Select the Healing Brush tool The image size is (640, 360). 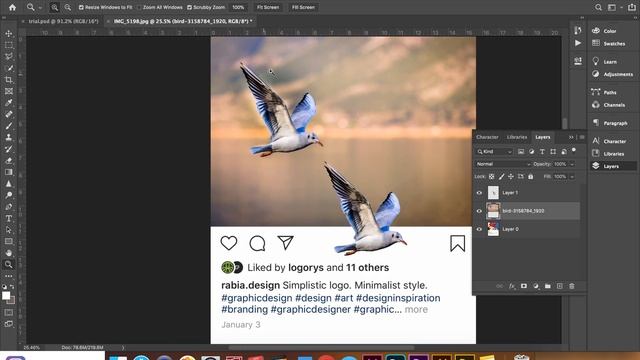[x=9, y=114]
